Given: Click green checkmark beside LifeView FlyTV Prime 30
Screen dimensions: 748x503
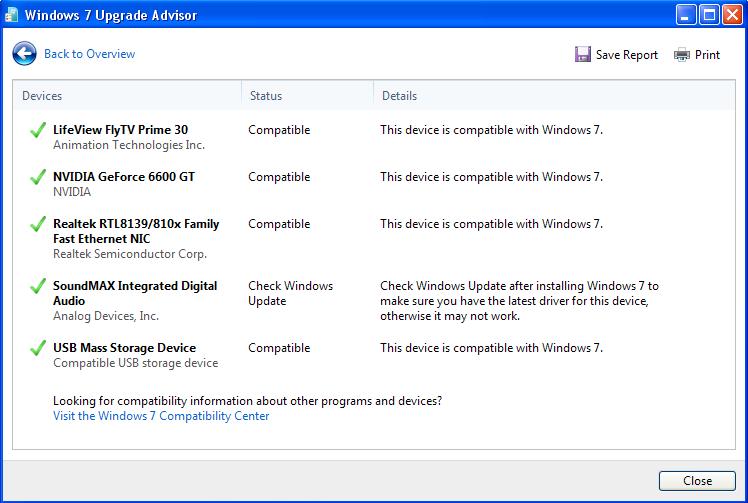Looking at the screenshot, I should (x=38, y=130).
